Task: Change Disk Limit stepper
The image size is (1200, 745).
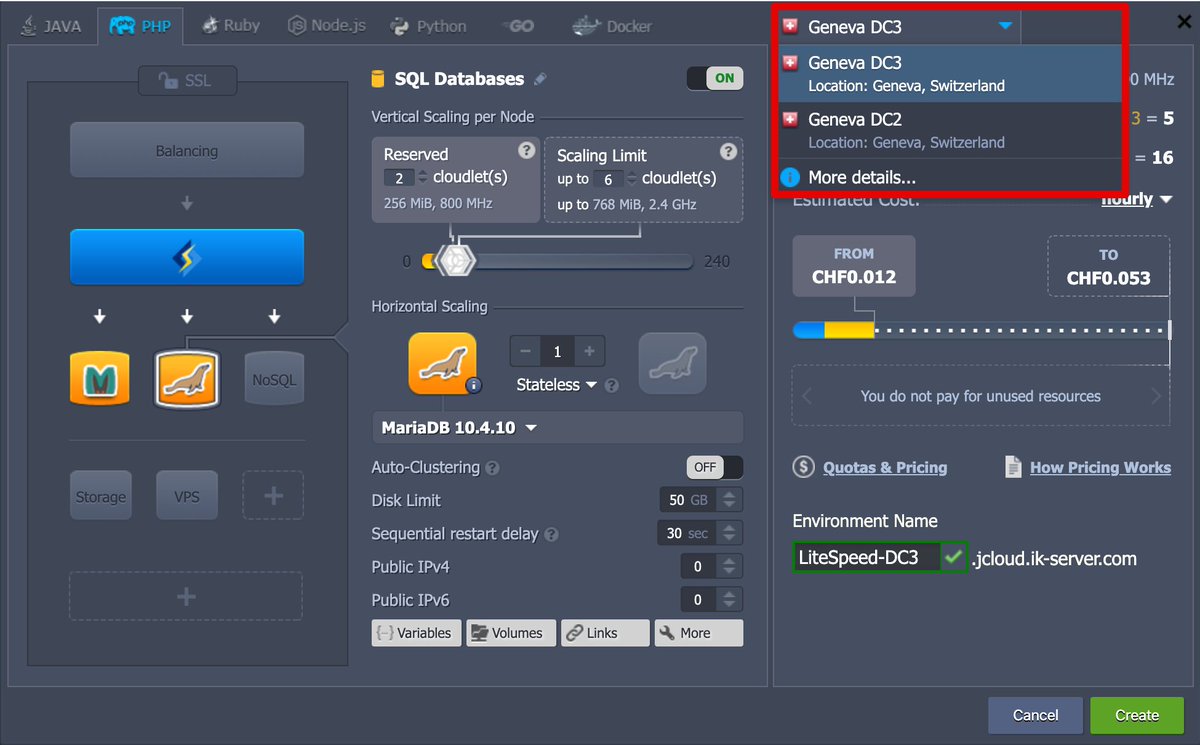Action: 731,500
